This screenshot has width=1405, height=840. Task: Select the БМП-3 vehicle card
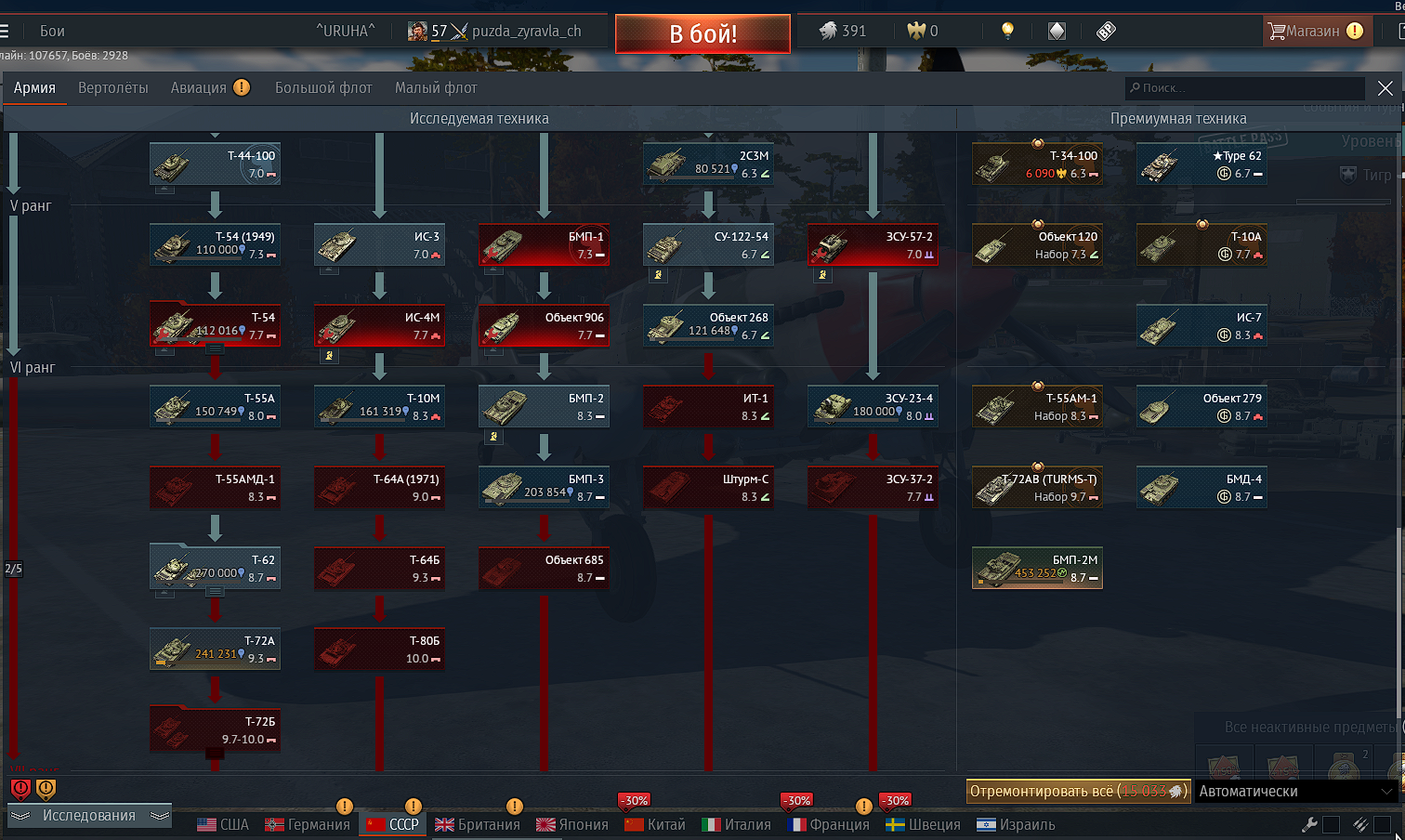coord(544,487)
